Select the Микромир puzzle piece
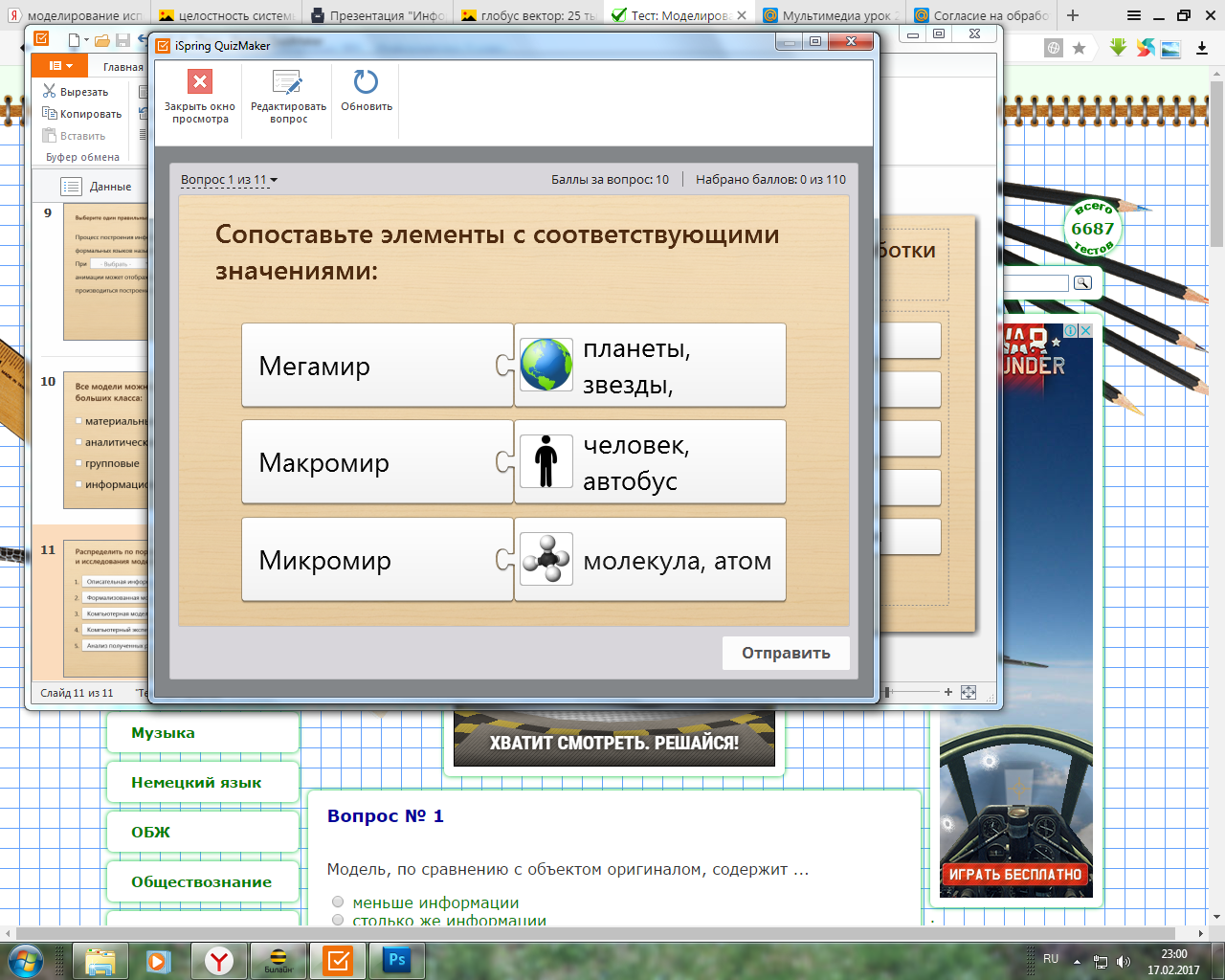 [377, 560]
